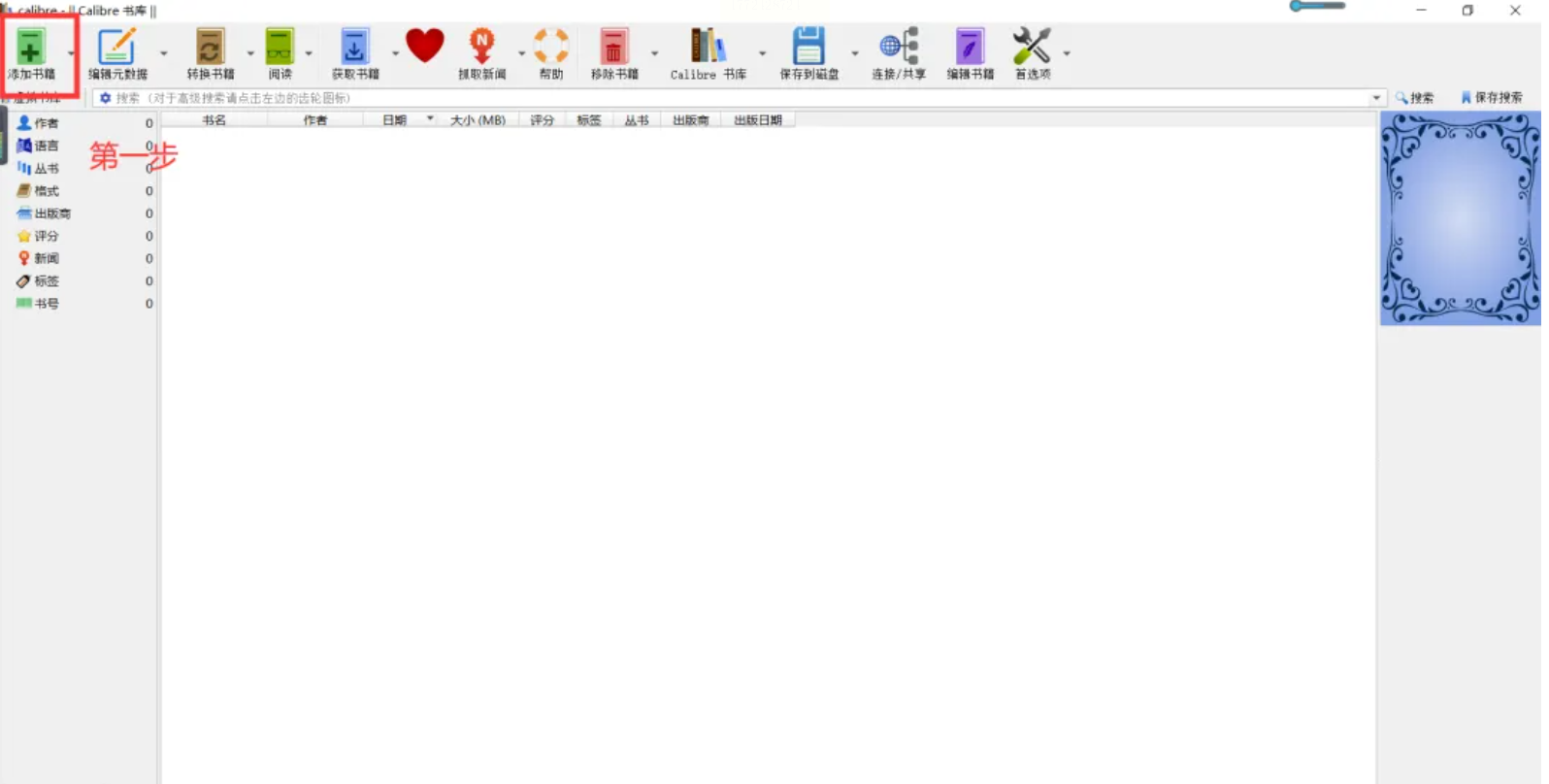Screen dimensions: 1549x784
Task: Expand the 编辑元数据 dropdown arrow
Action: (x=163, y=53)
